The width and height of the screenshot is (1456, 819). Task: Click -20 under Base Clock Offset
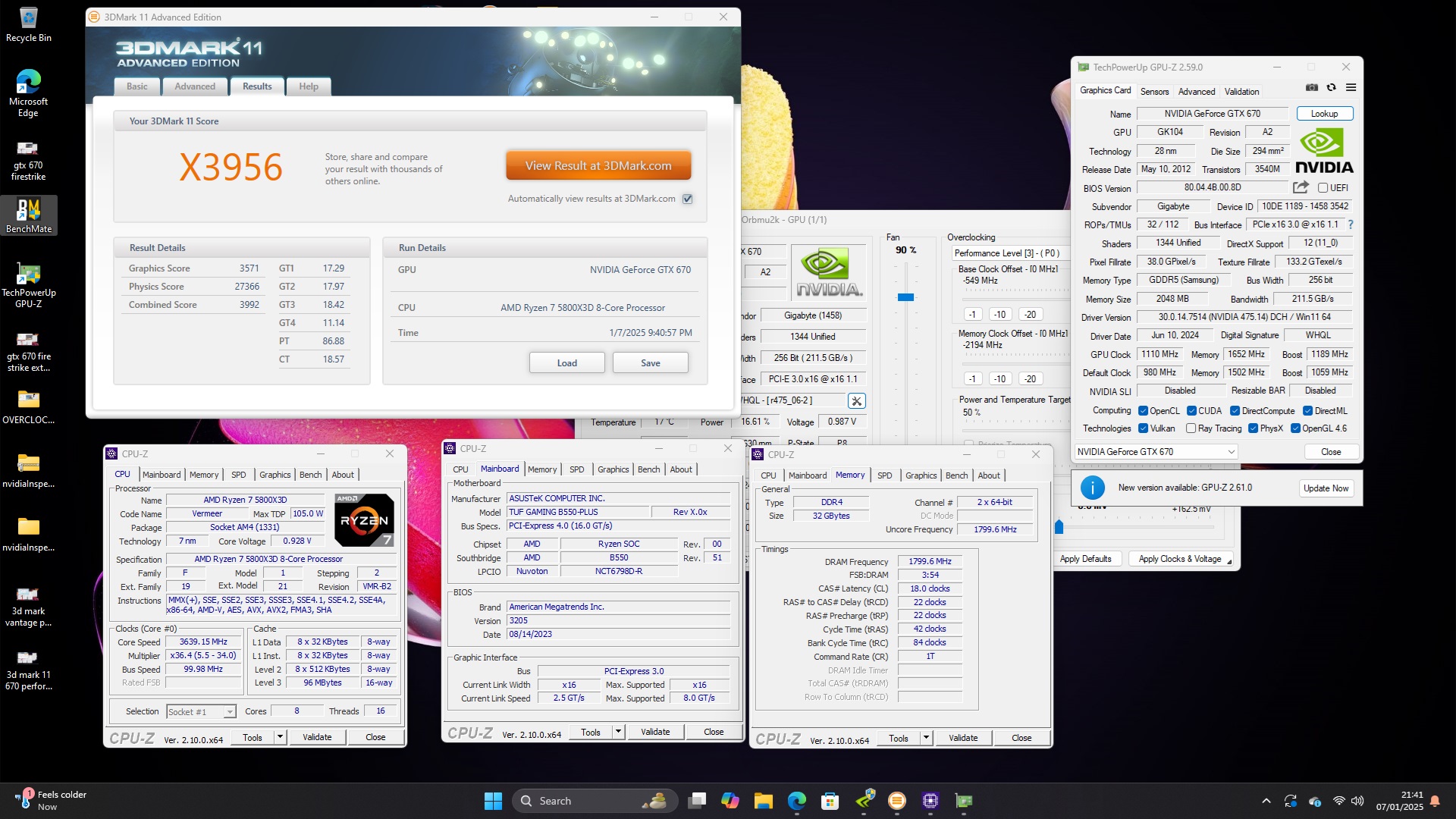pyautogui.click(x=1029, y=314)
